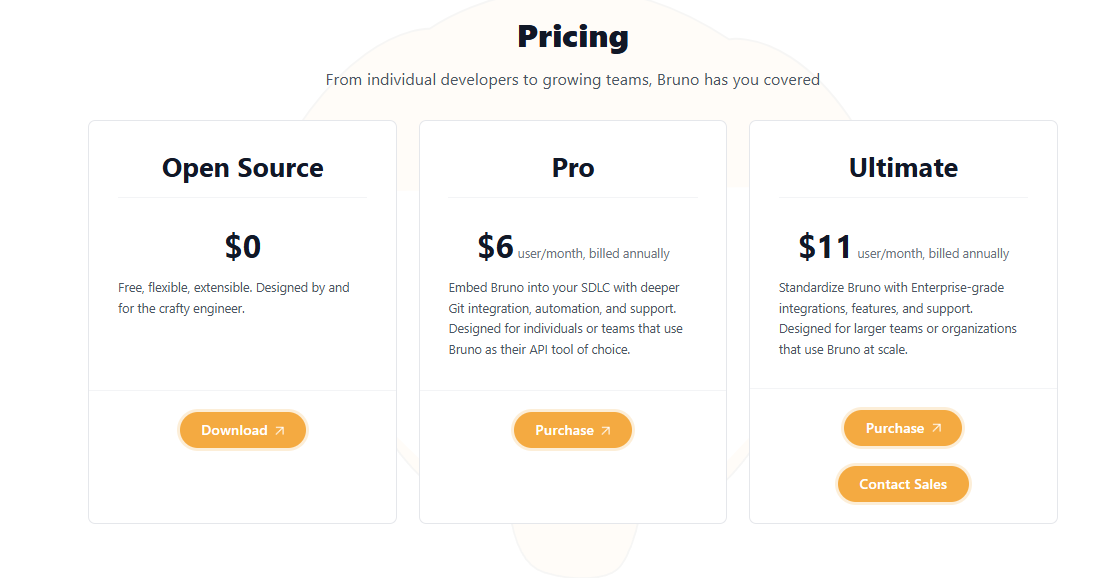
Task: Click the "Standardize Bruno with Enterprise-grade" description
Action: 898,318
